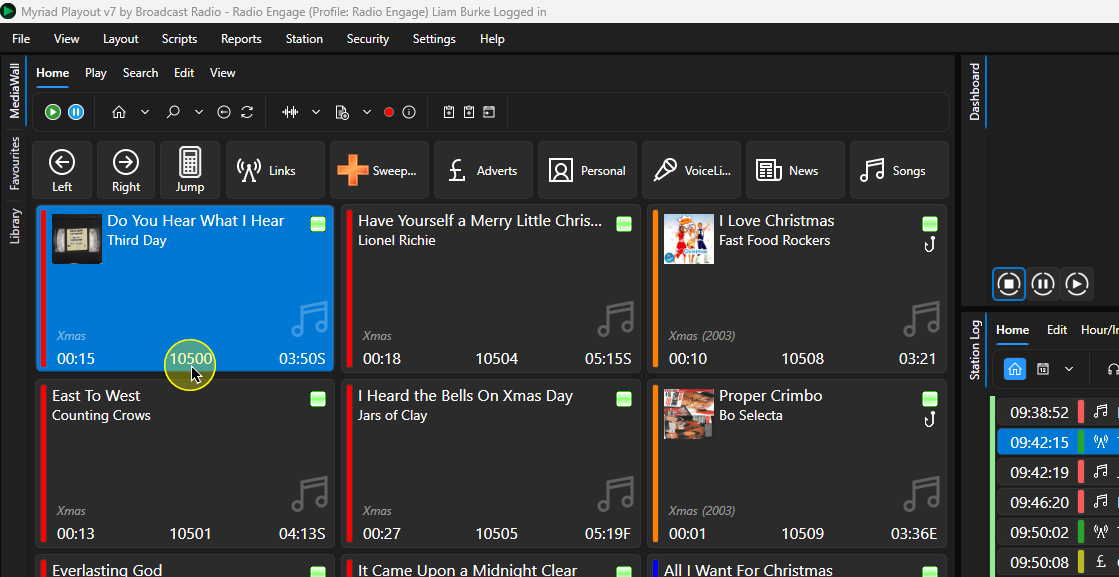Toggle green indicator on I Love Christmas tile
Viewport: 1119px width, 577px height.
point(929,224)
